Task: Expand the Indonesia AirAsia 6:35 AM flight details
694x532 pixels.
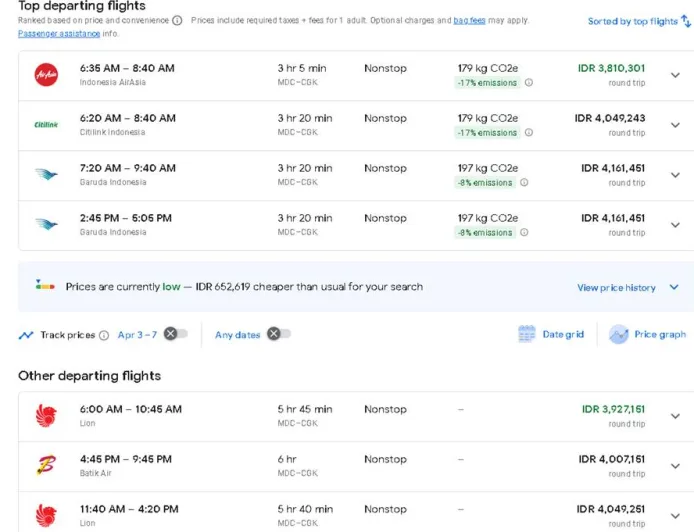Action: (x=674, y=75)
